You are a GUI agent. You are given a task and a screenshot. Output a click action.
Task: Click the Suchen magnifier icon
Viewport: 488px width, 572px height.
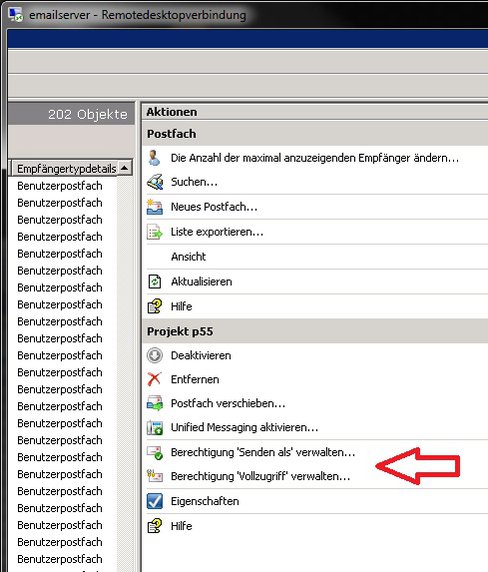tap(155, 182)
